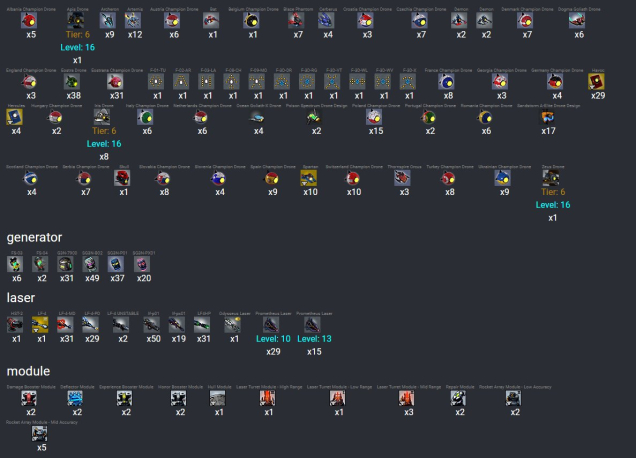This screenshot has width=636, height=458.
Task: Select the Iris Drone icon
Action: coord(104,116)
